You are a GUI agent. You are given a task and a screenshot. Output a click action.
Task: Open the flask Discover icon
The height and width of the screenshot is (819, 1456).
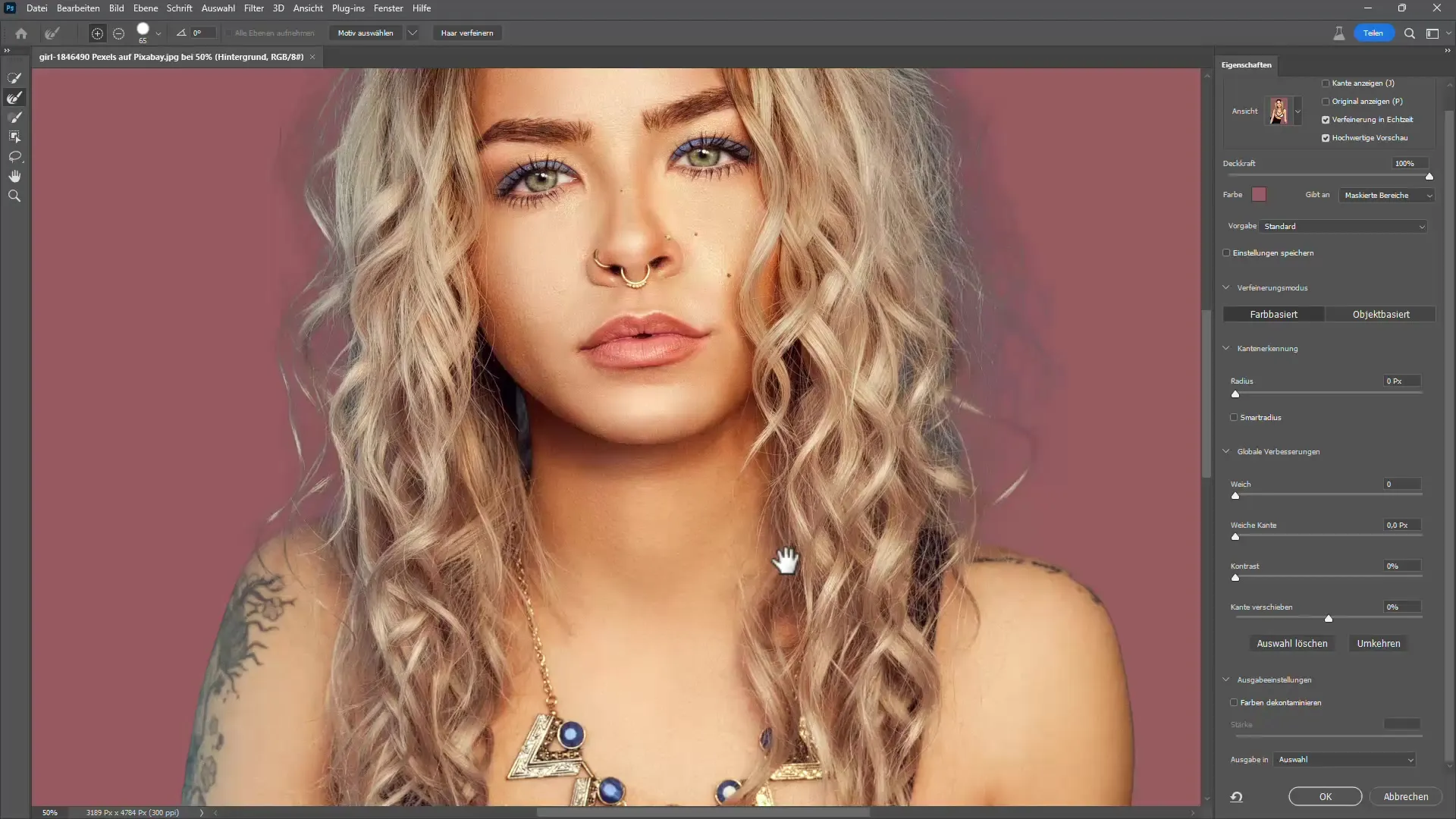pos(1339,33)
